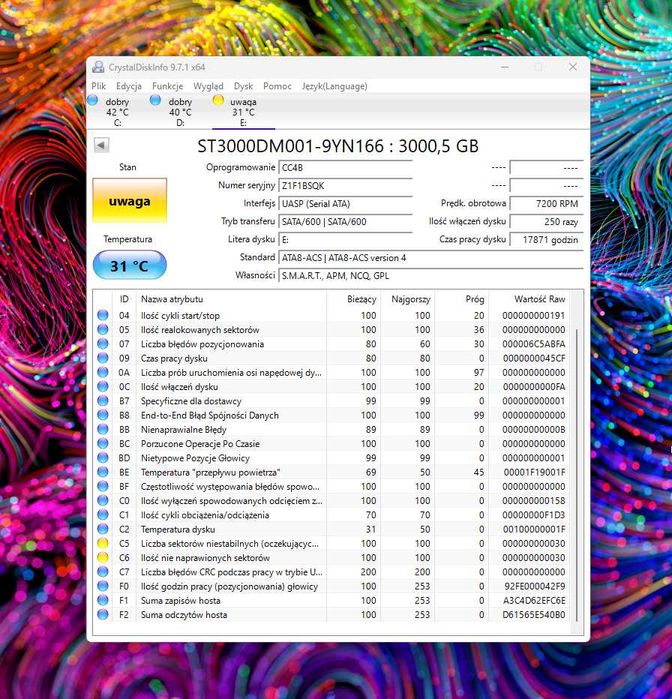Click blue status dot for Nienaprawialne Błędy
The width and height of the screenshot is (672, 699).
(x=103, y=429)
